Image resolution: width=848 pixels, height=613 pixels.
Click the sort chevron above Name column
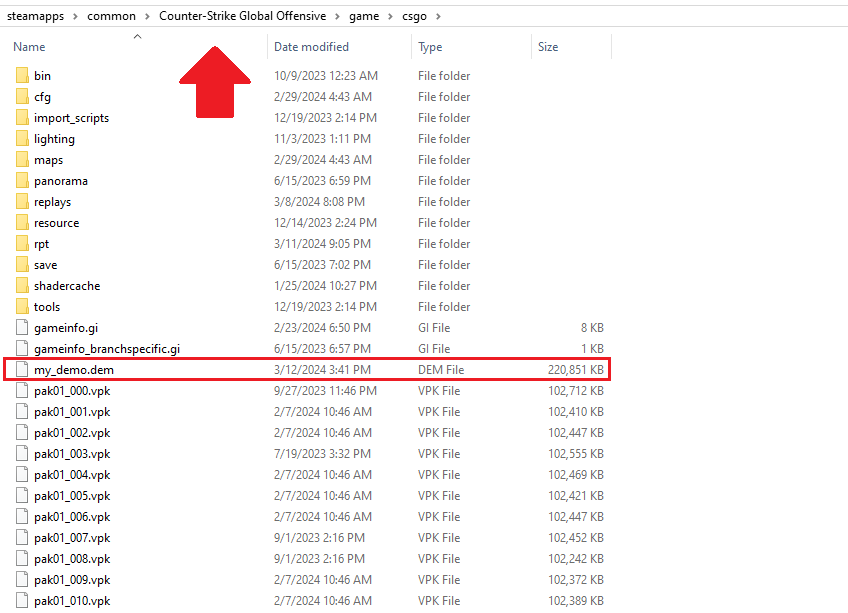[137, 36]
